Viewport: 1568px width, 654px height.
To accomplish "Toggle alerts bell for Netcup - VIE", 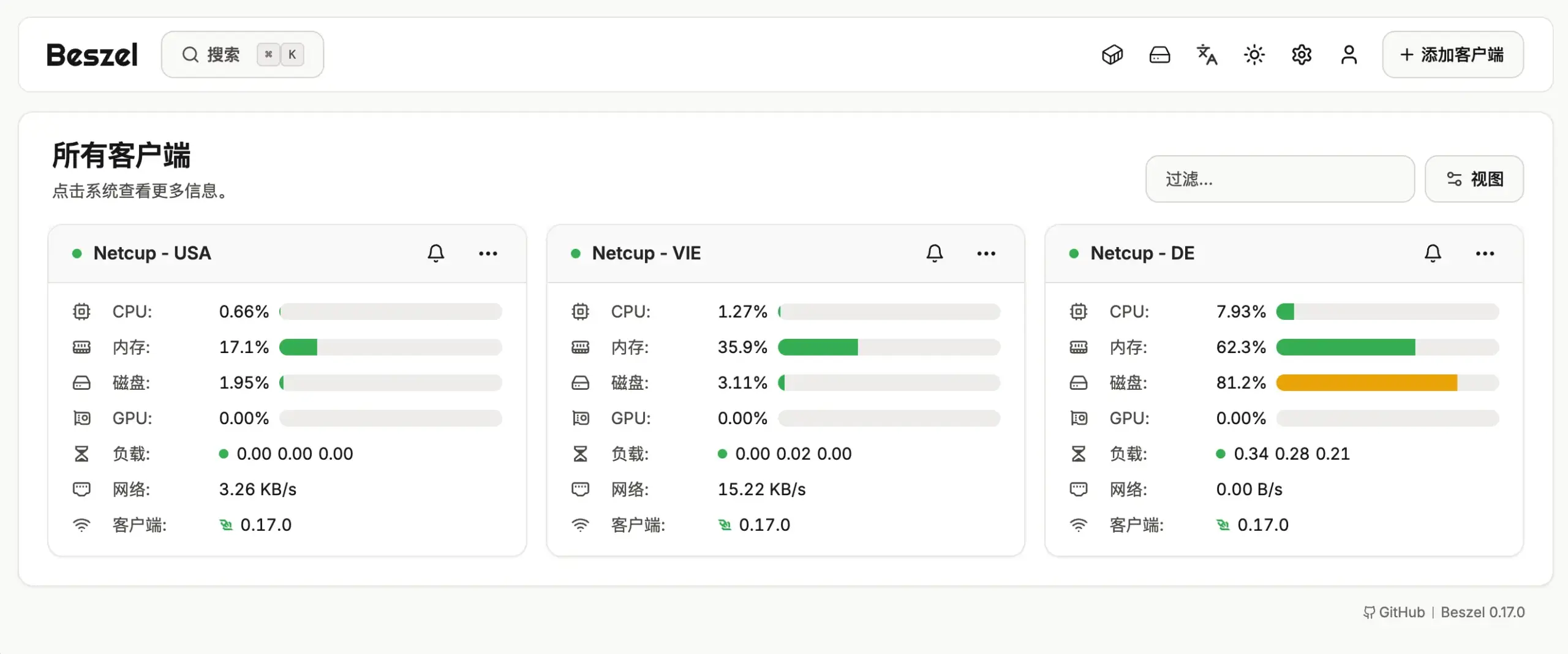I will tap(934, 253).
